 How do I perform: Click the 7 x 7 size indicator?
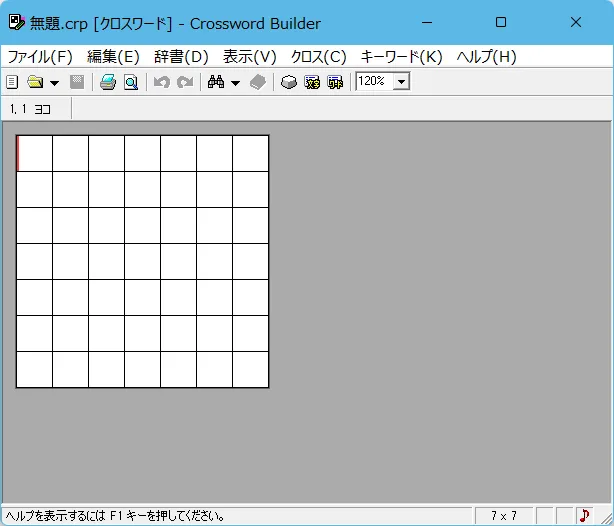point(504,515)
